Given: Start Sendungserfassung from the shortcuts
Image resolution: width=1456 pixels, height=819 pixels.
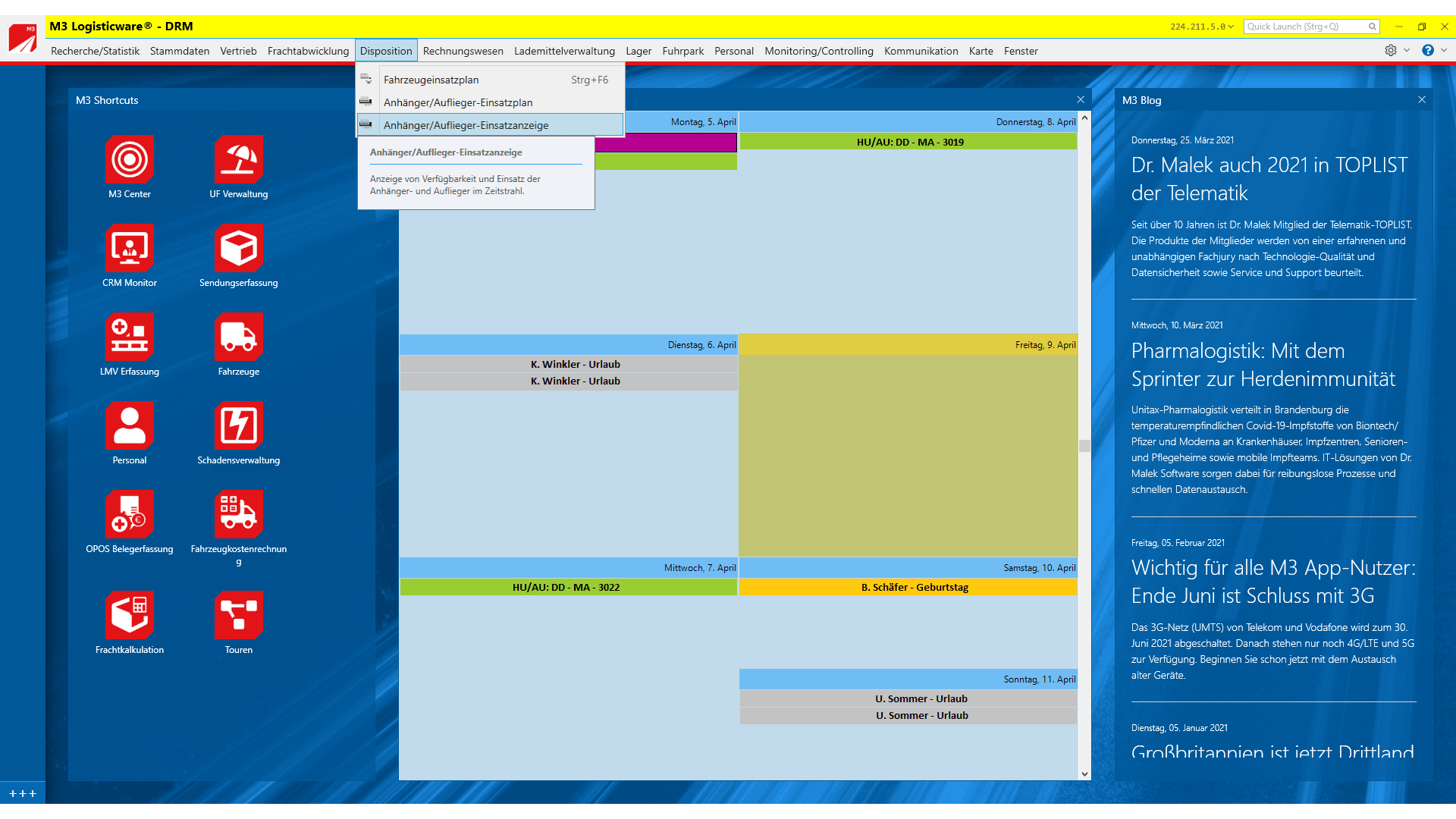Looking at the screenshot, I should (x=239, y=248).
